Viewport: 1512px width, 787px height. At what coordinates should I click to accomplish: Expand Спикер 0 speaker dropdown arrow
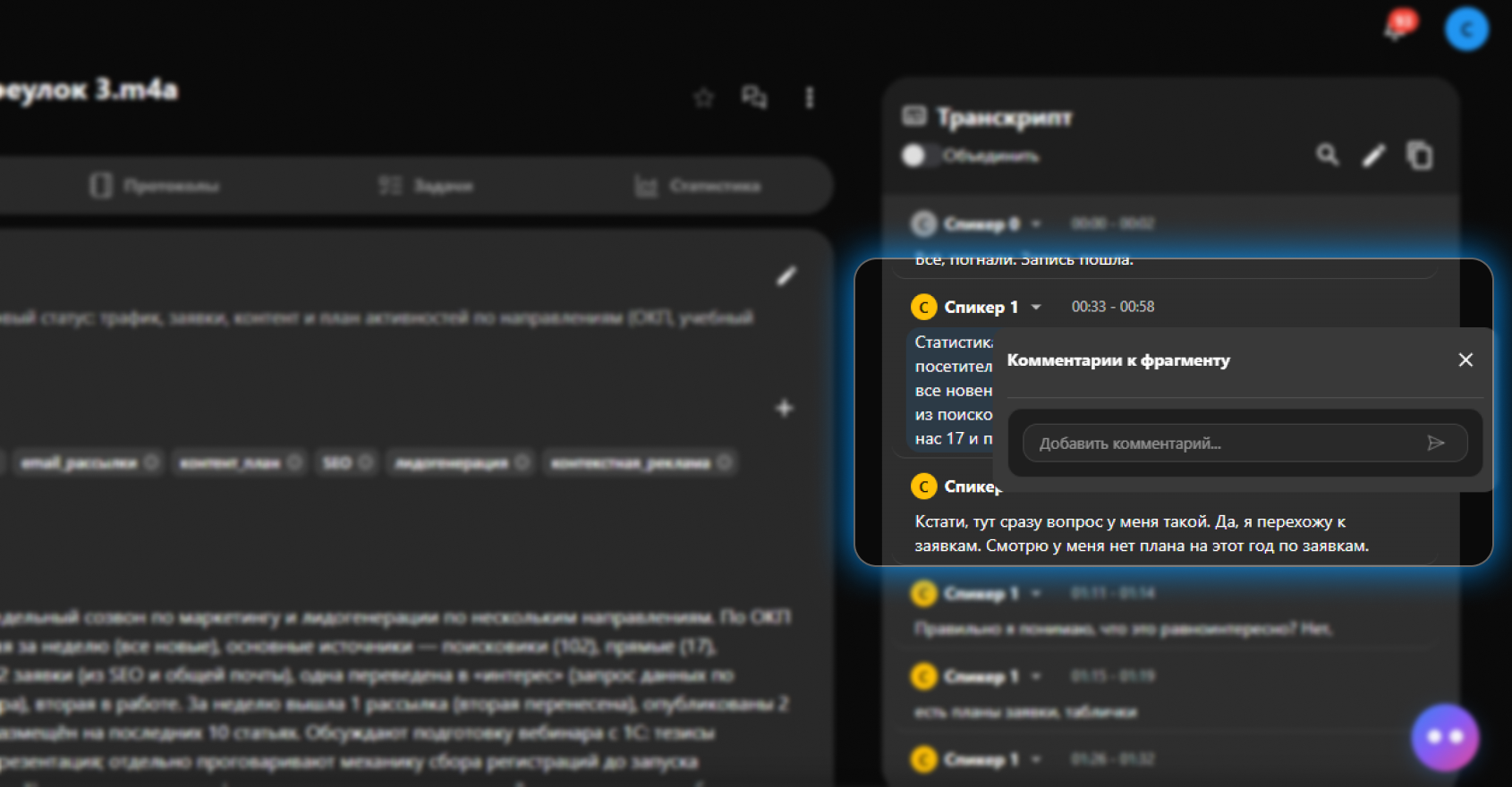(x=1036, y=224)
